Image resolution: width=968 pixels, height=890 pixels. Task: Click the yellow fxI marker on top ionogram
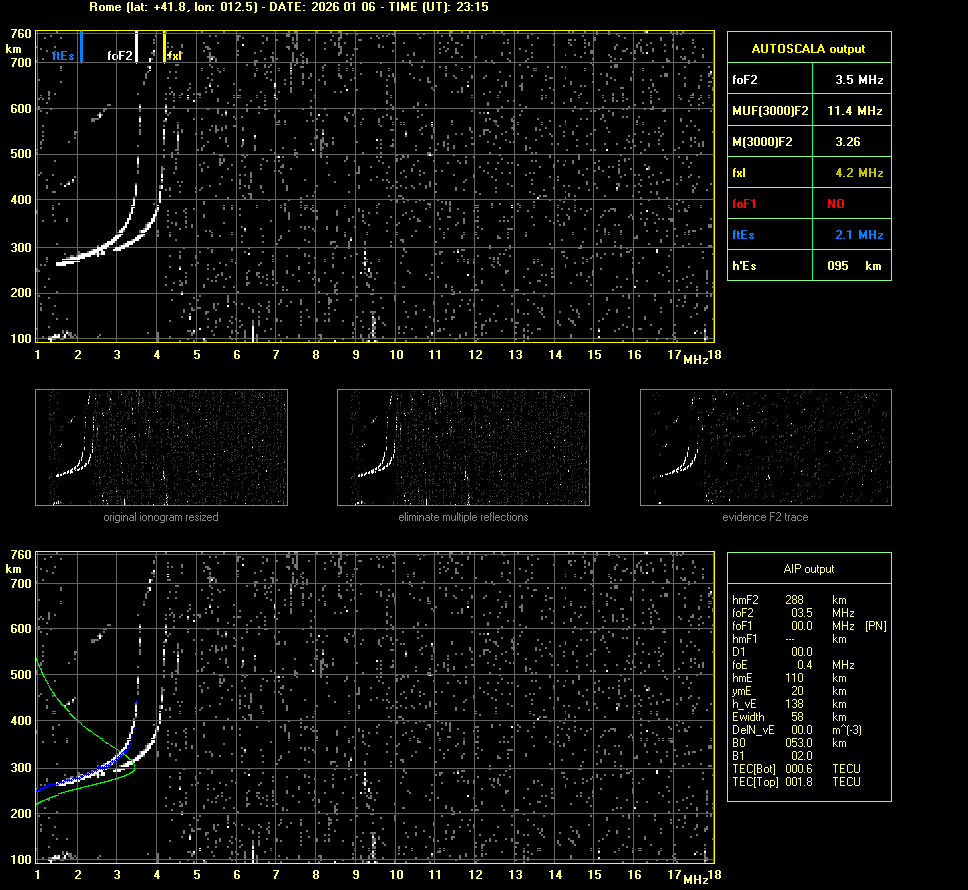tap(165, 47)
